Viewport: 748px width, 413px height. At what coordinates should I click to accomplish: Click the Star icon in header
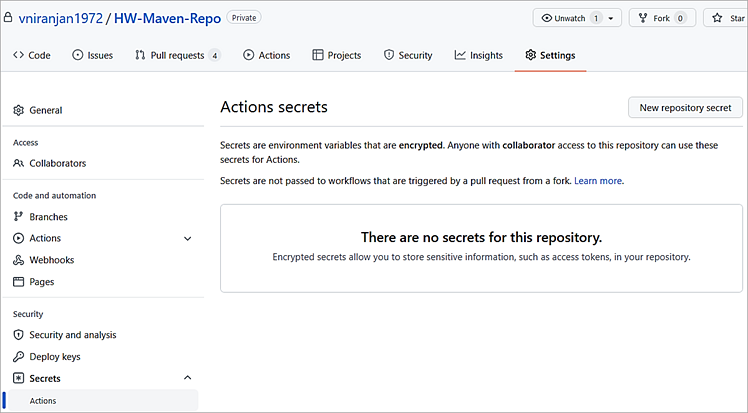pyautogui.click(x=717, y=18)
